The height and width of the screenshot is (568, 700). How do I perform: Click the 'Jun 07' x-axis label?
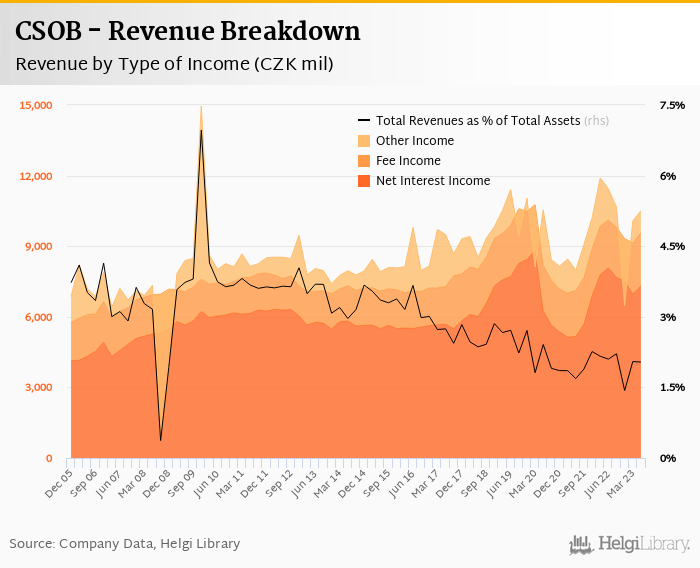108,484
